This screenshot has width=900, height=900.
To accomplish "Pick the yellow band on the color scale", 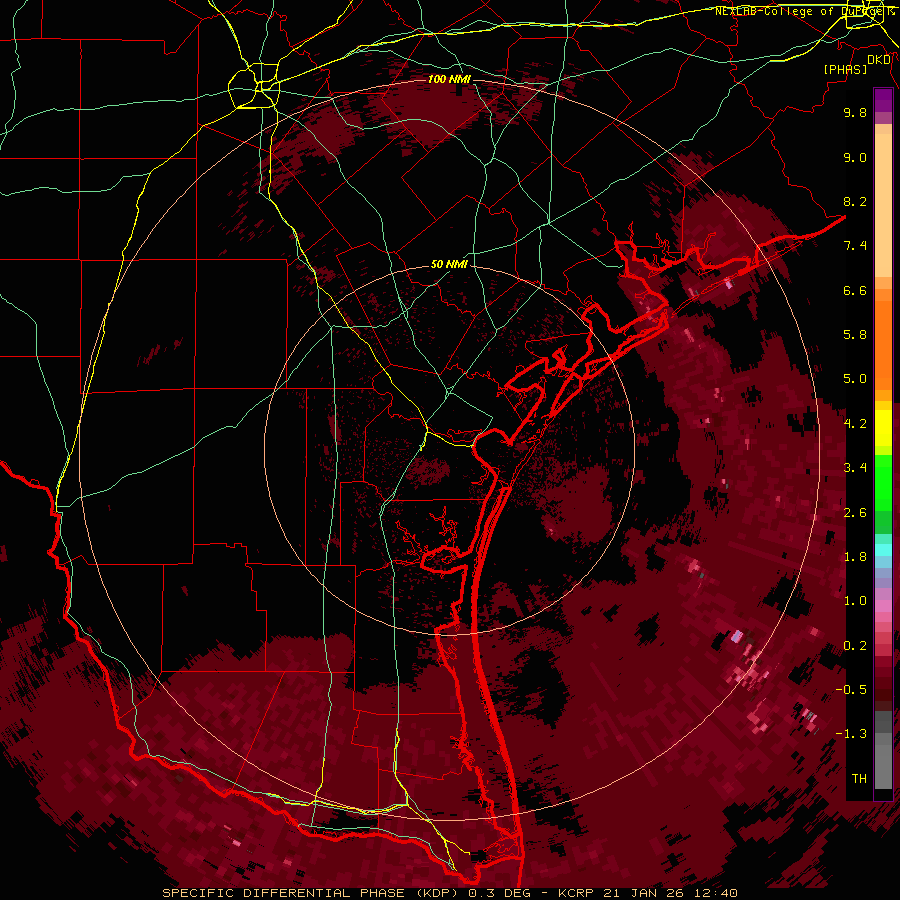I will [883, 428].
